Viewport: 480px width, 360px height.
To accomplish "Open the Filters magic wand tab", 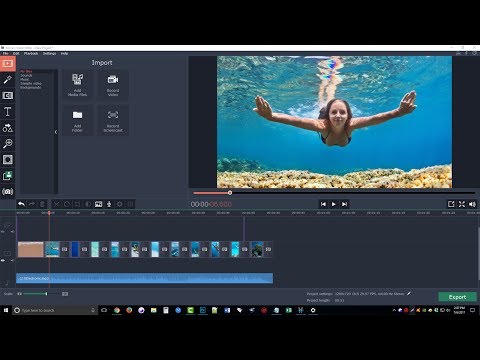I will pos(8,80).
